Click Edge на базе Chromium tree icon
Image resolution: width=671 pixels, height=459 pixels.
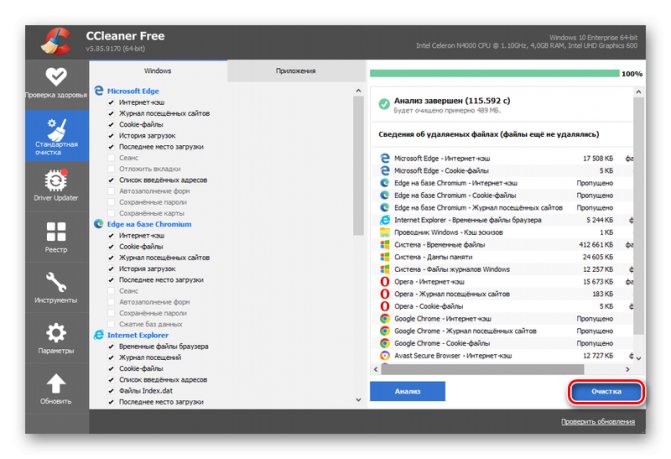point(99,224)
